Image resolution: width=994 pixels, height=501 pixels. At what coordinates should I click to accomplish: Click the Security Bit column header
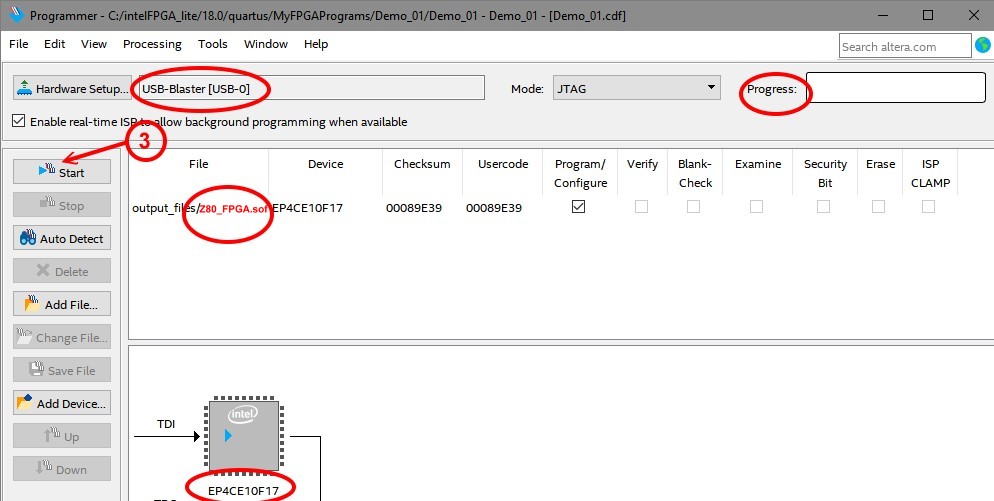(x=825, y=173)
